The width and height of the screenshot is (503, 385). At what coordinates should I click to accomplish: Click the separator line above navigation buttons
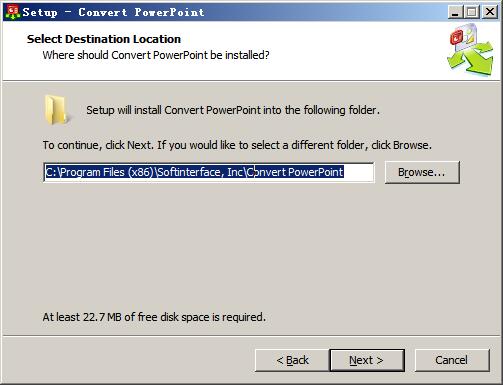click(x=251, y=336)
